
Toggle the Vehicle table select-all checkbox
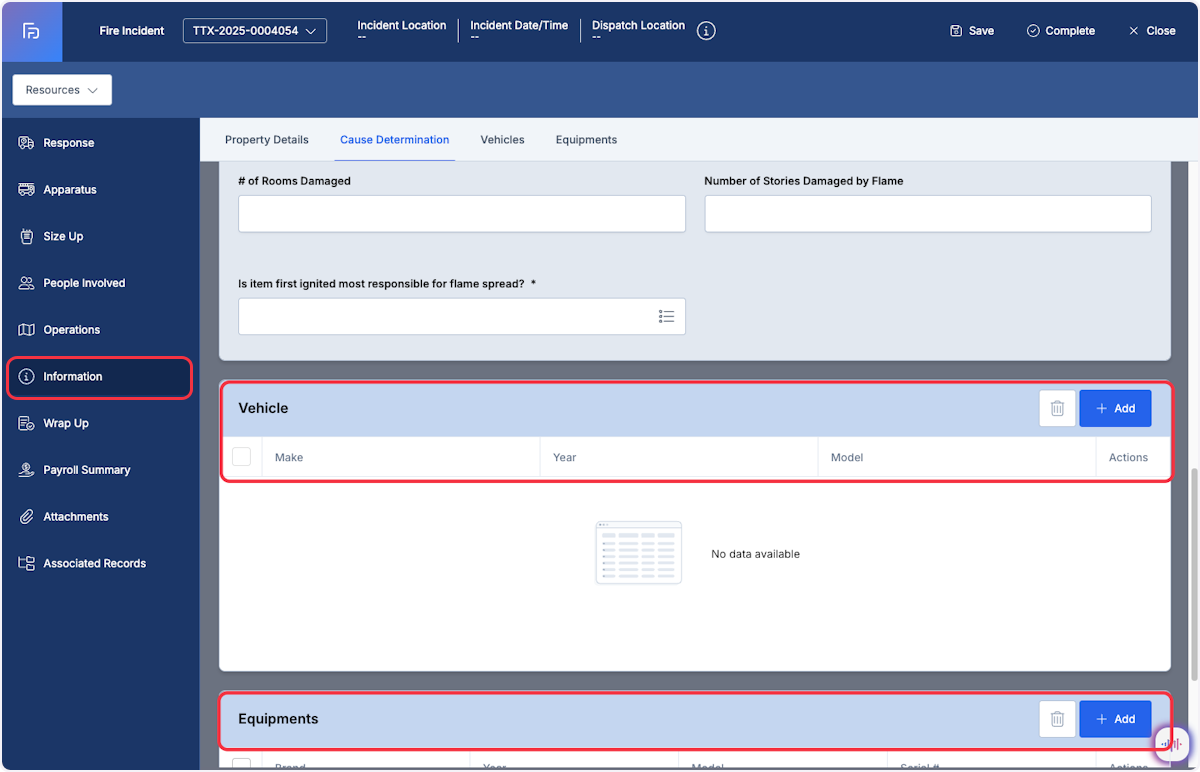(x=241, y=457)
